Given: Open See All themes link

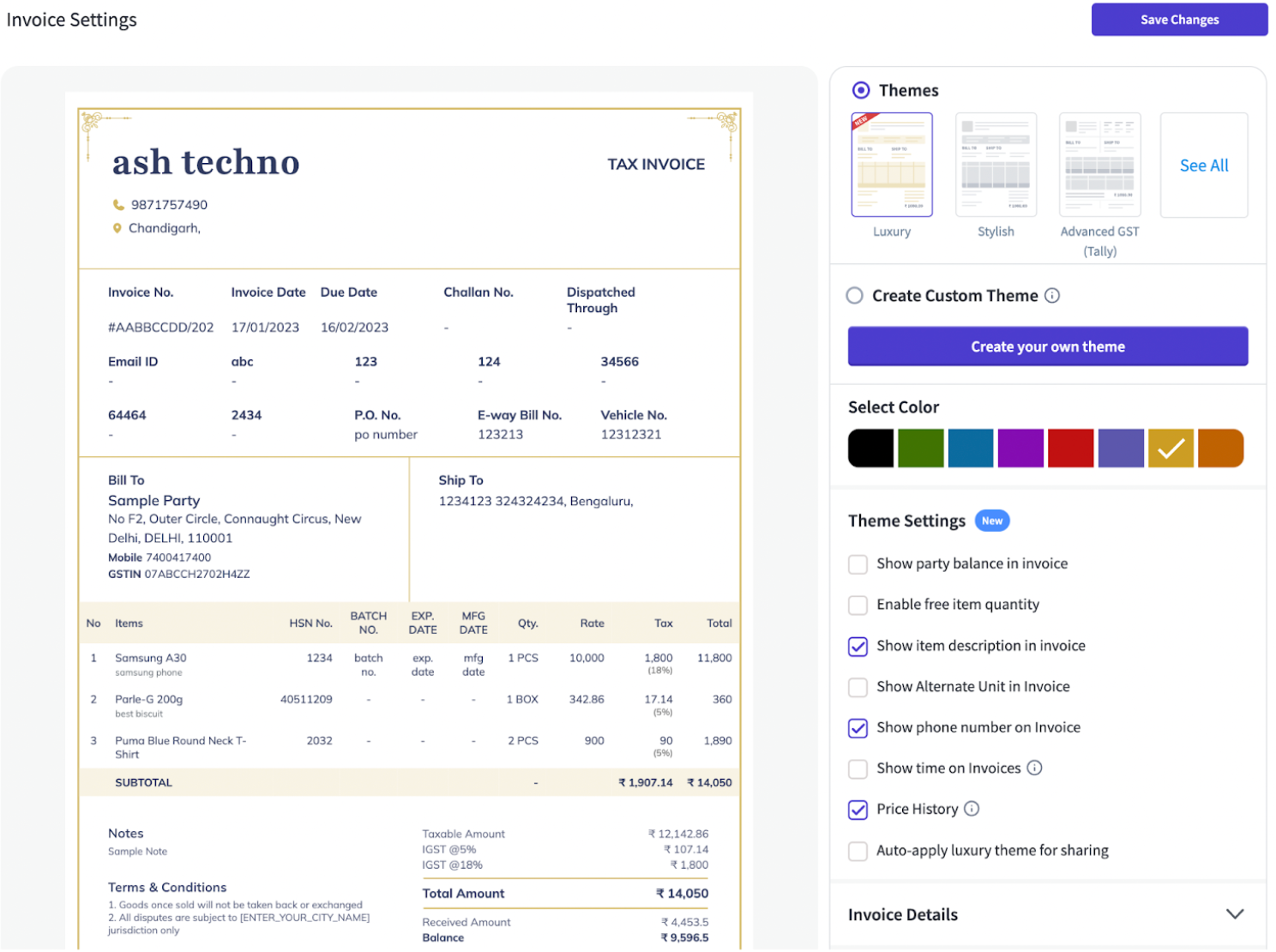Looking at the screenshot, I should 1203,166.
